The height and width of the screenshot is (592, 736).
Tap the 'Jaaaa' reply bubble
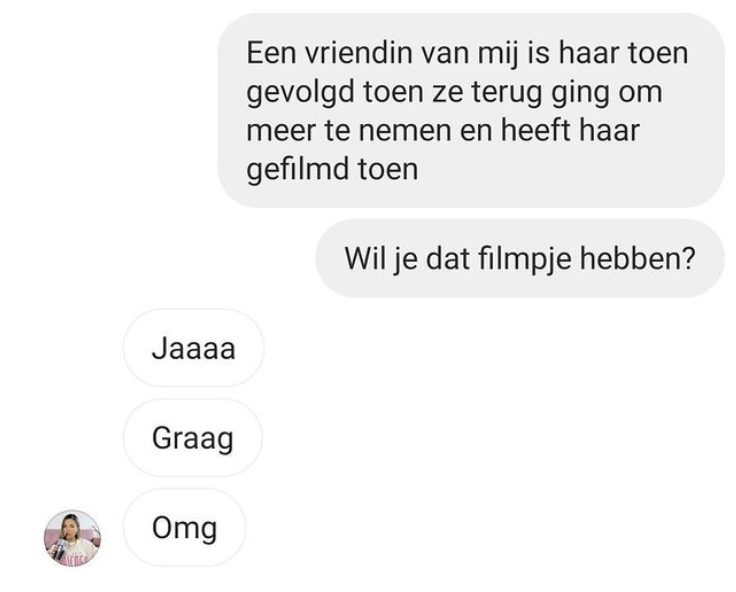coord(193,348)
